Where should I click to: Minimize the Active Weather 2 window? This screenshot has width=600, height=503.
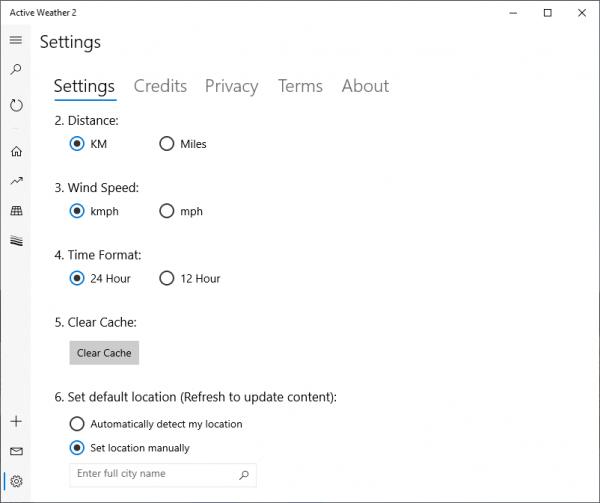(513, 13)
